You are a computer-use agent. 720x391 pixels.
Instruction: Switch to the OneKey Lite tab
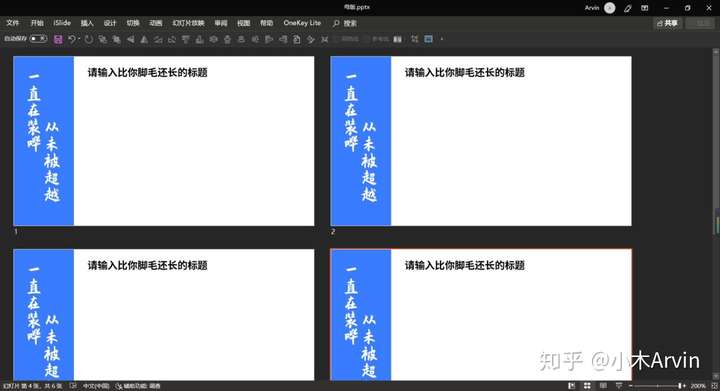point(302,23)
